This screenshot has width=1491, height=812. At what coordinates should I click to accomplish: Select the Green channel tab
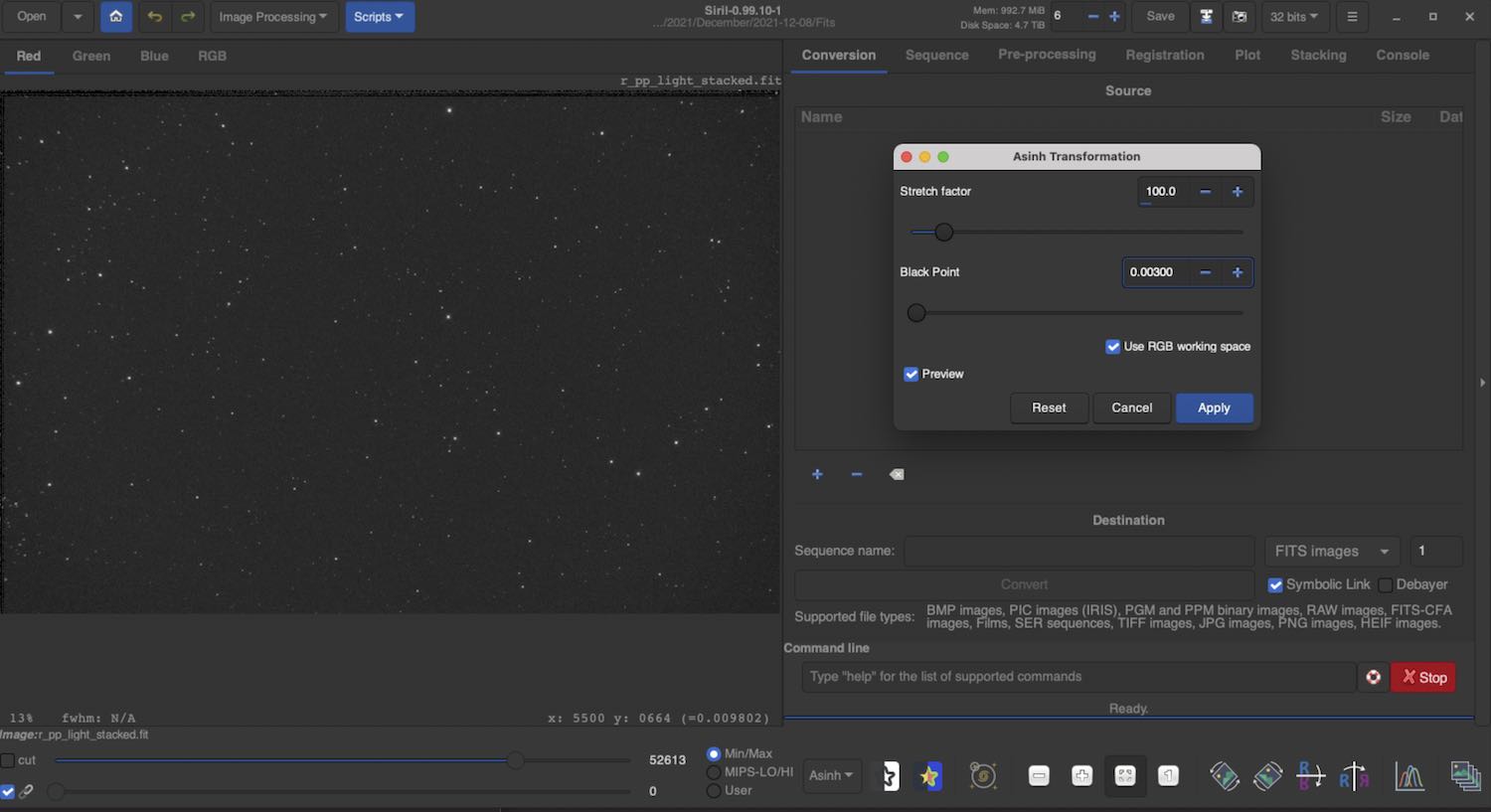pos(91,57)
